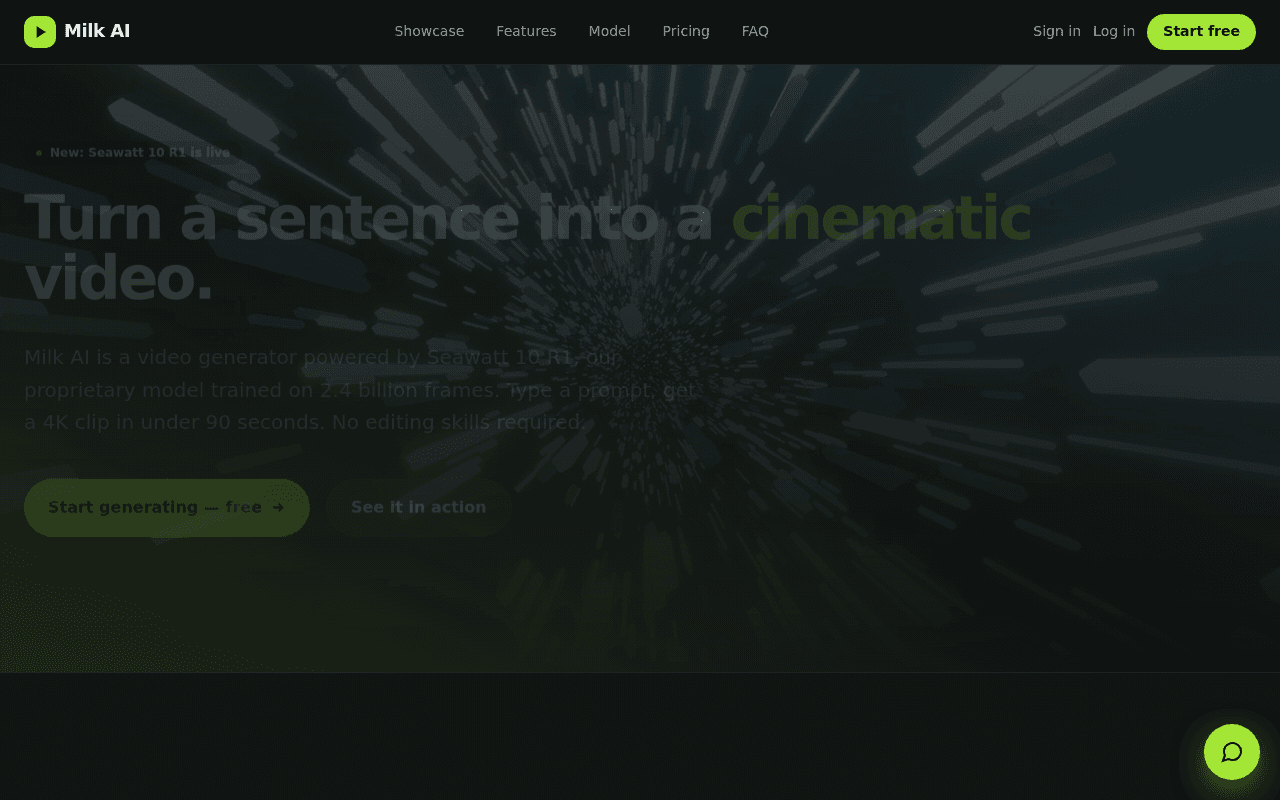Click Start generating — free button
This screenshot has width=1280, height=800.
(x=167, y=507)
